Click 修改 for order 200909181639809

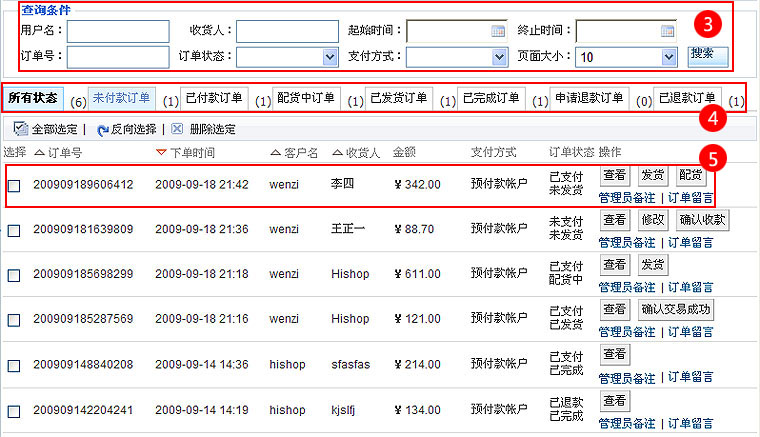click(x=652, y=220)
